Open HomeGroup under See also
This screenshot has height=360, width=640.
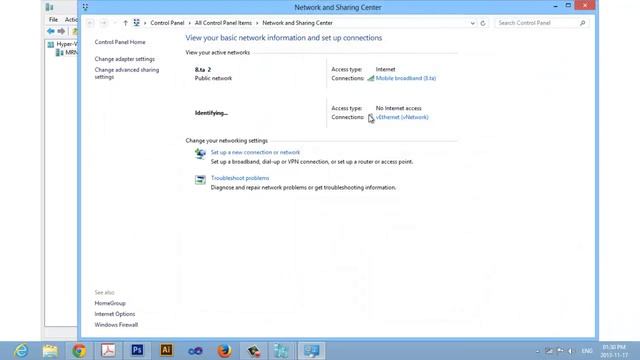point(110,303)
